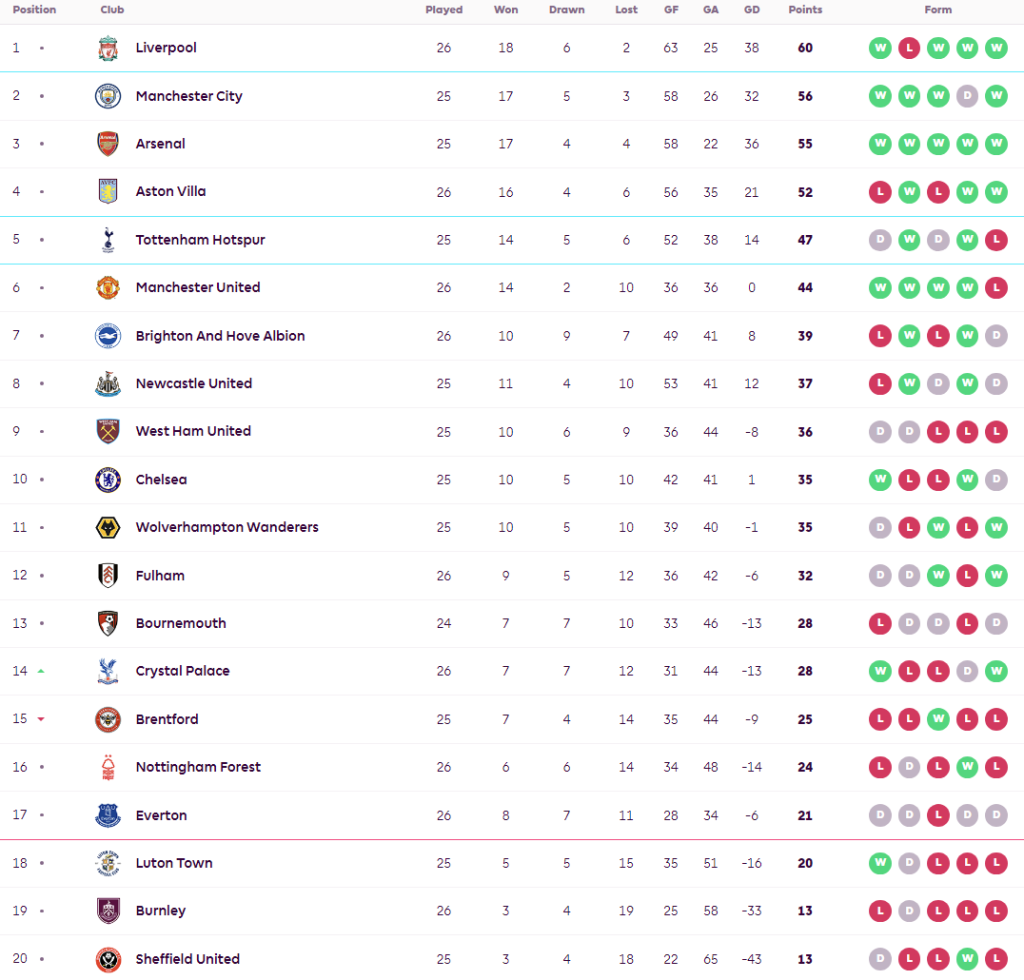Click the Manchester City club badge
This screenshot has height=980, width=1024.
[x=108, y=96]
